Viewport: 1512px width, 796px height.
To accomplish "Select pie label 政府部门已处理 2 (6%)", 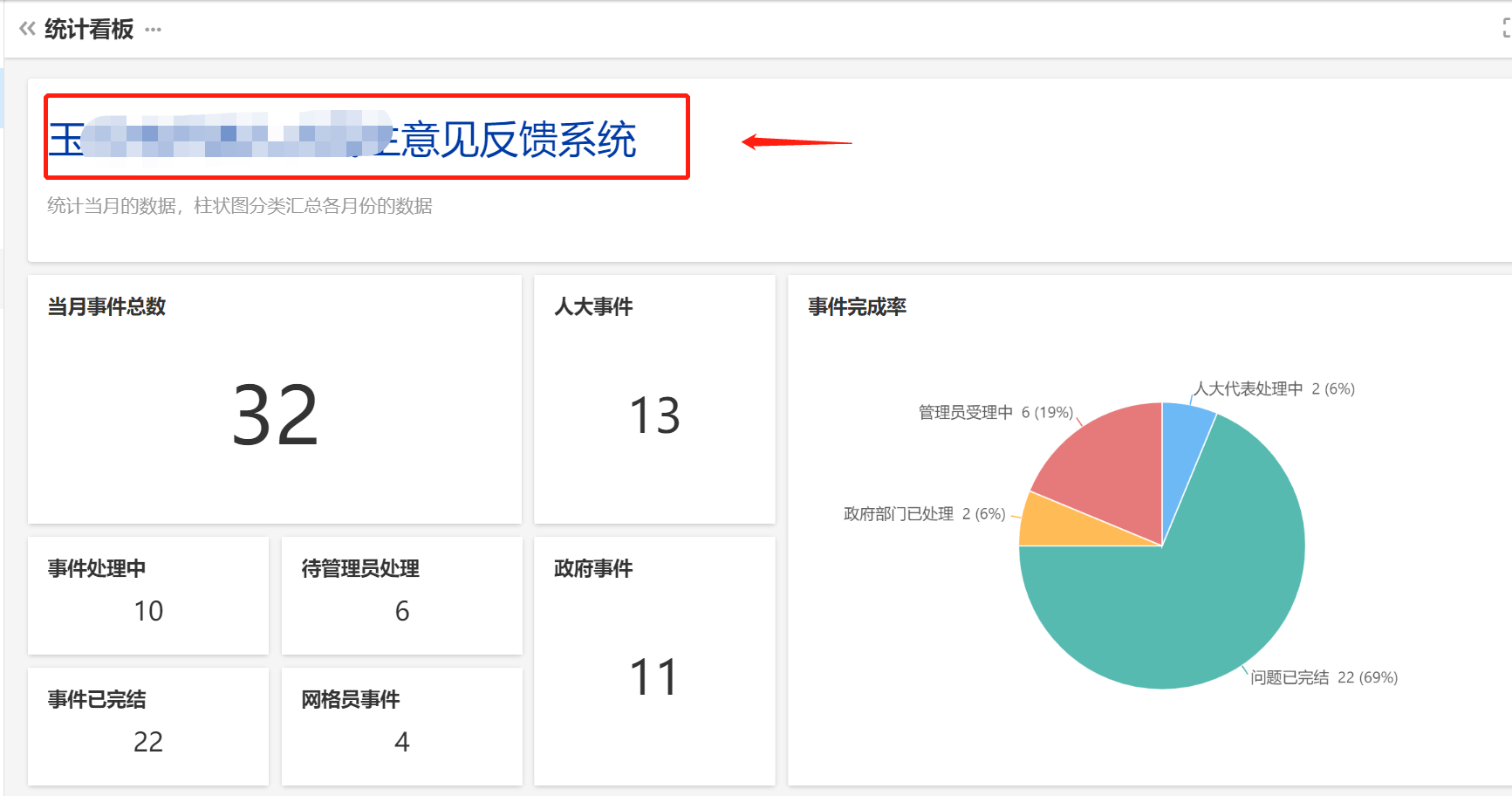I will (925, 514).
